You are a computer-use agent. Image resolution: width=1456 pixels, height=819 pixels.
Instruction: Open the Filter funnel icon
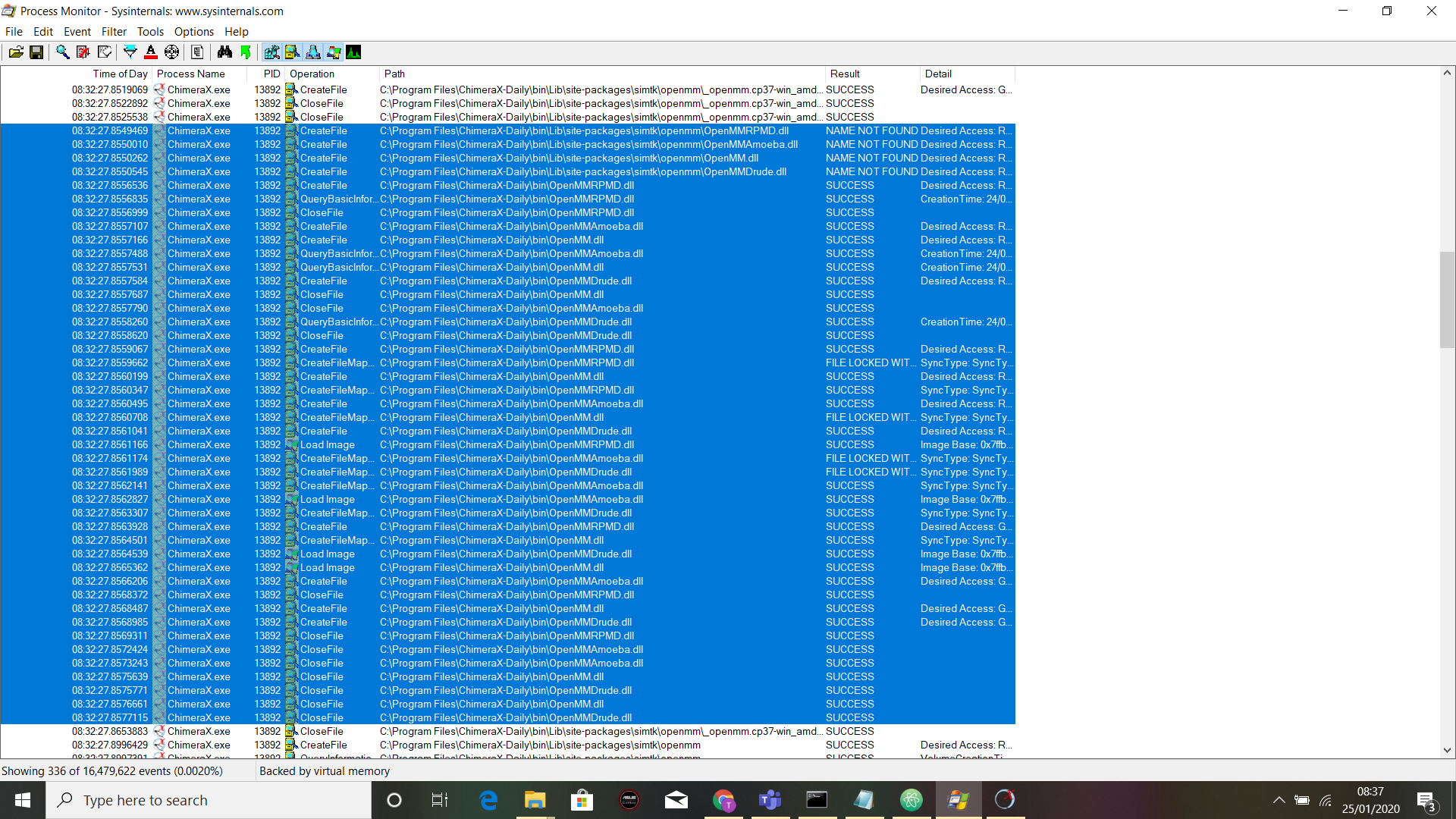[130, 52]
